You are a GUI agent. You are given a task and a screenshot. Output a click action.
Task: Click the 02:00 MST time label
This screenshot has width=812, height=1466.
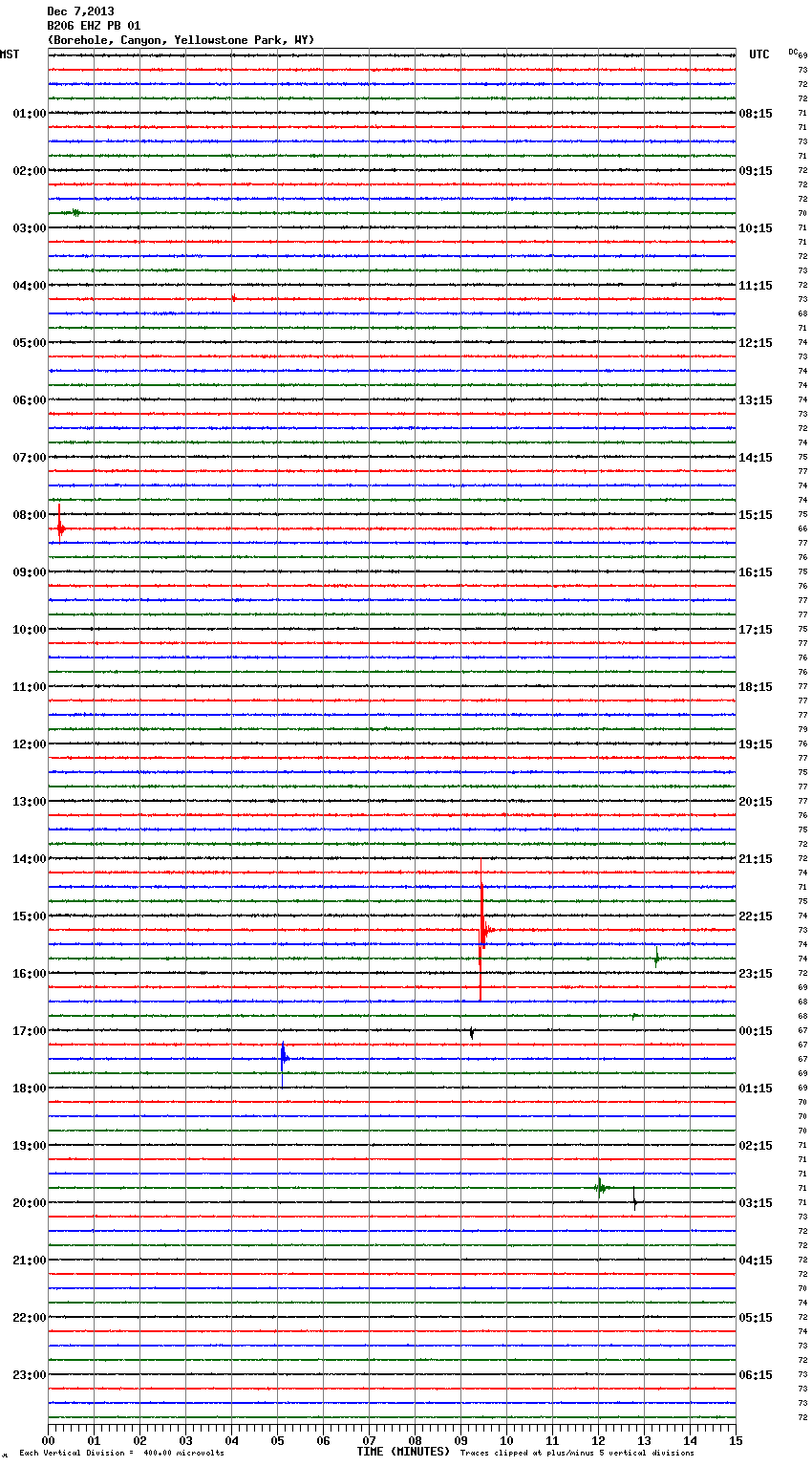click(30, 171)
